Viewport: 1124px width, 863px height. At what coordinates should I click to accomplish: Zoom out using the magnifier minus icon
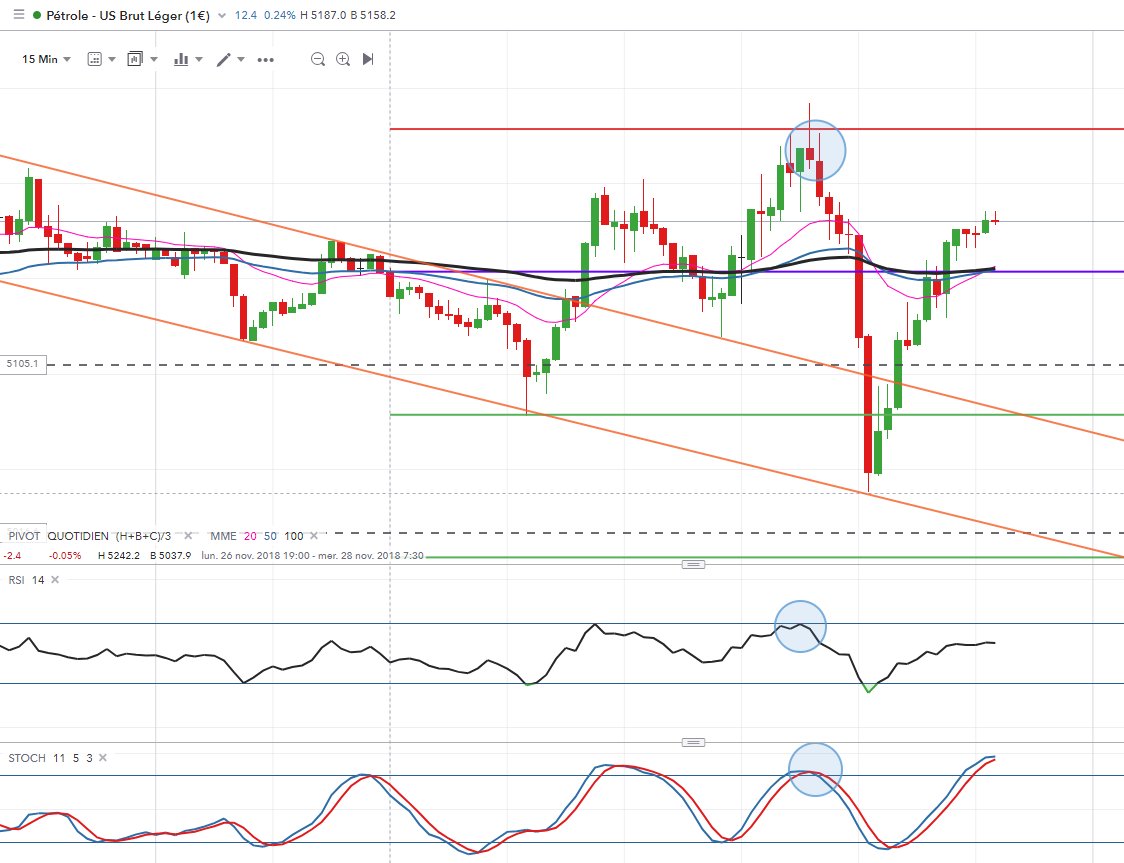tap(318, 59)
